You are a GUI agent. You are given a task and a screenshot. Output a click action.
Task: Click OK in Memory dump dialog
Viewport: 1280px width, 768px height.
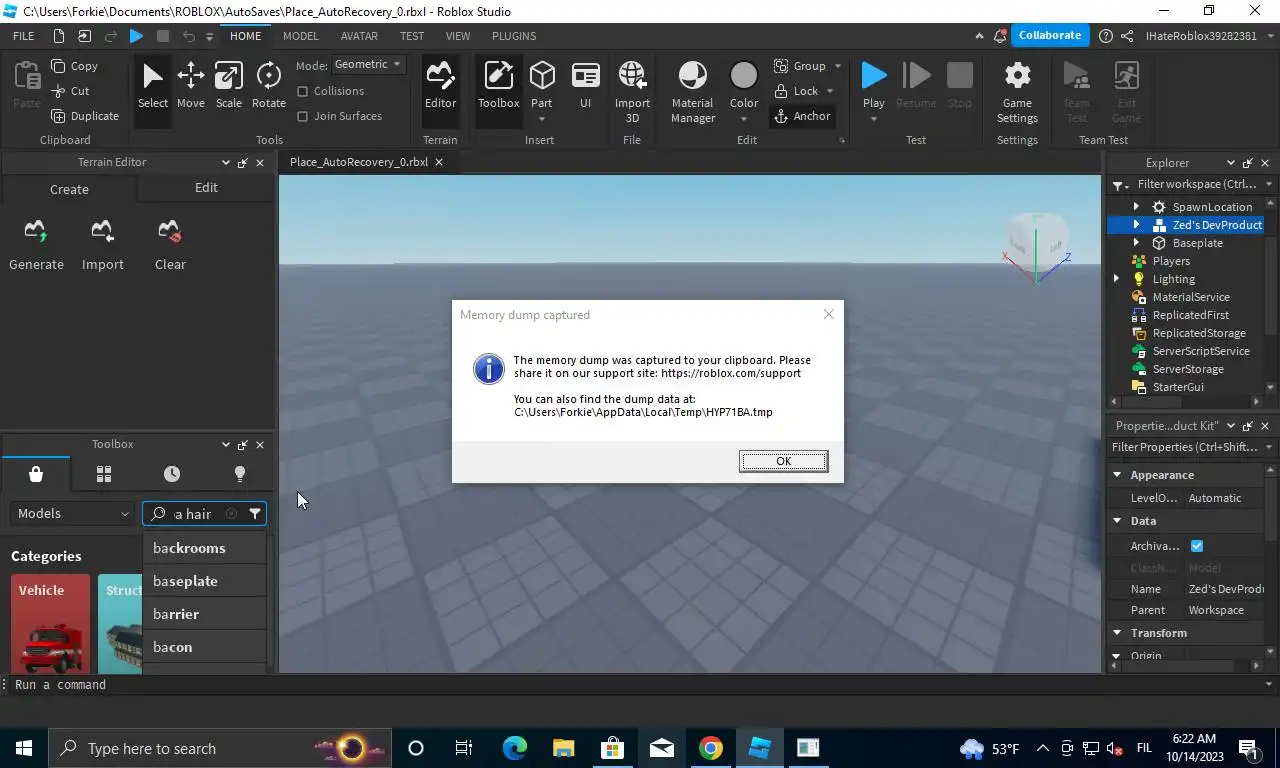(x=783, y=461)
